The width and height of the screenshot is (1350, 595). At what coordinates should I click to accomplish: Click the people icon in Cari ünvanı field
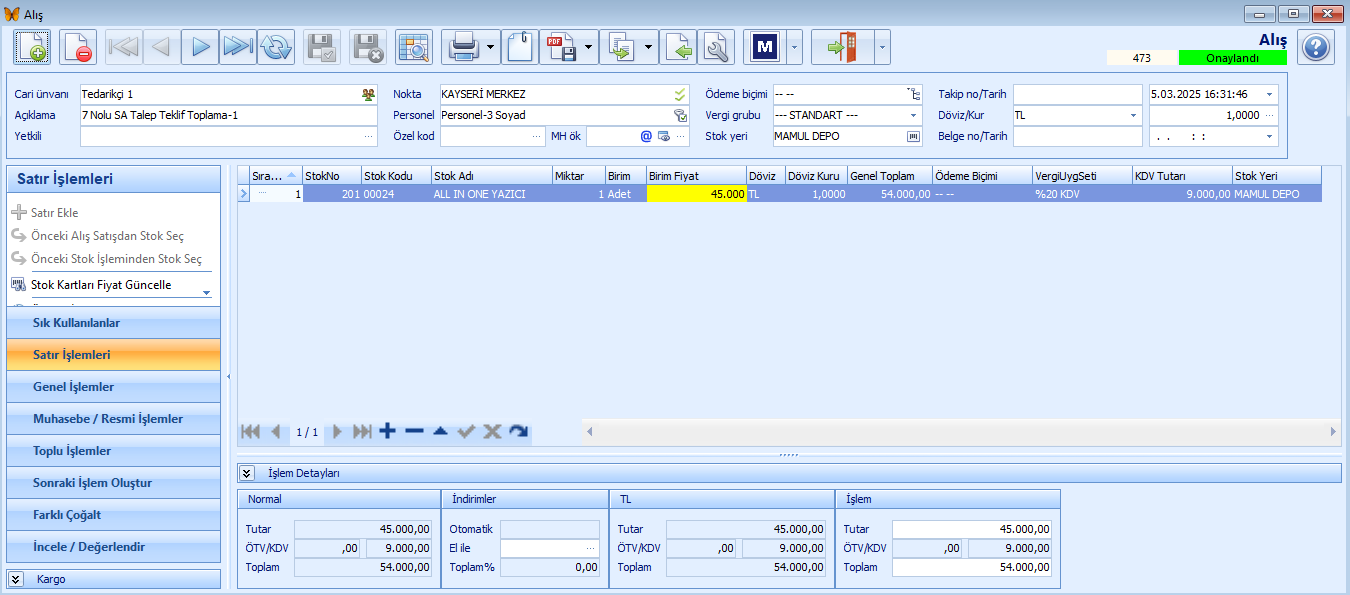368,94
